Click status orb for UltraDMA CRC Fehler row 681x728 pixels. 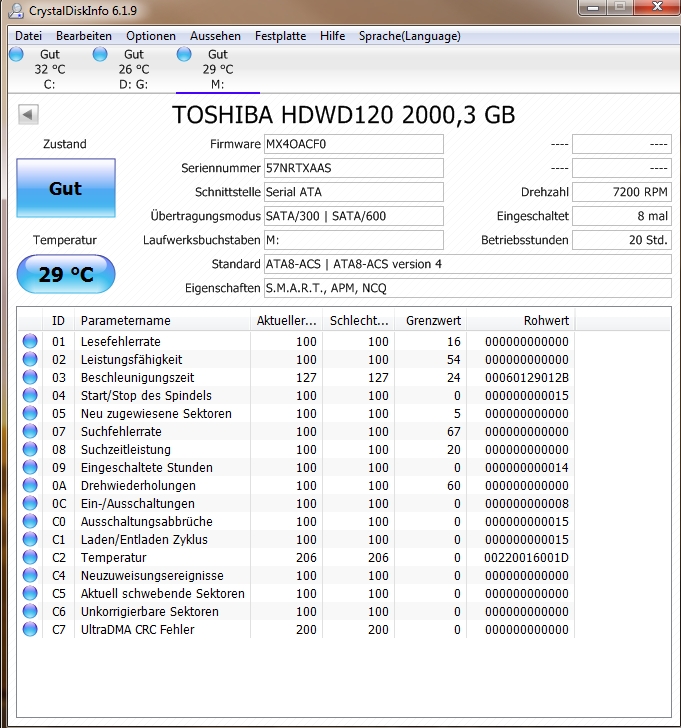pos(30,629)
